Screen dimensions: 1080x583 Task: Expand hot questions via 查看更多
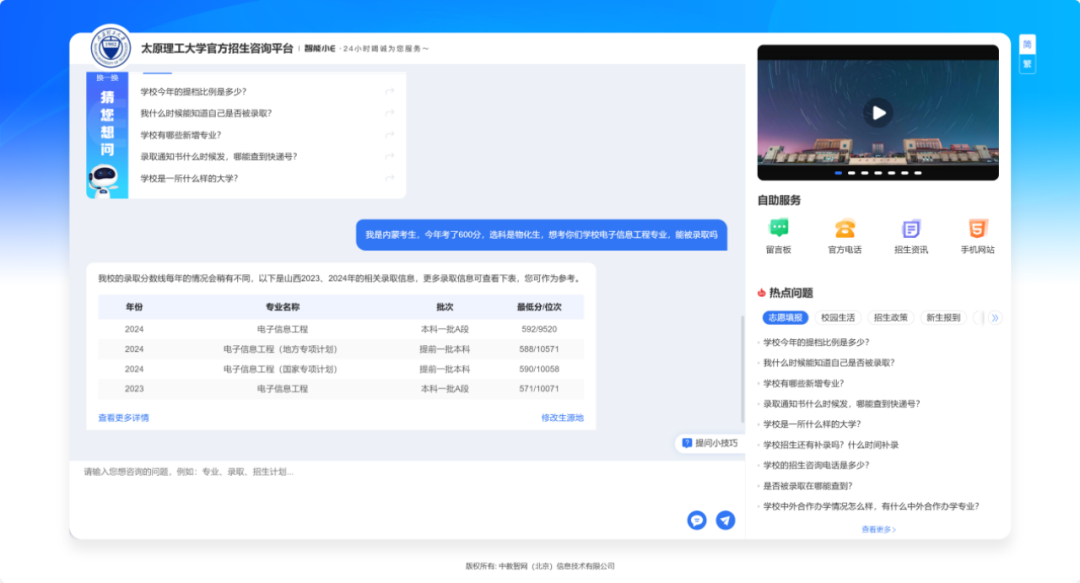878,529
